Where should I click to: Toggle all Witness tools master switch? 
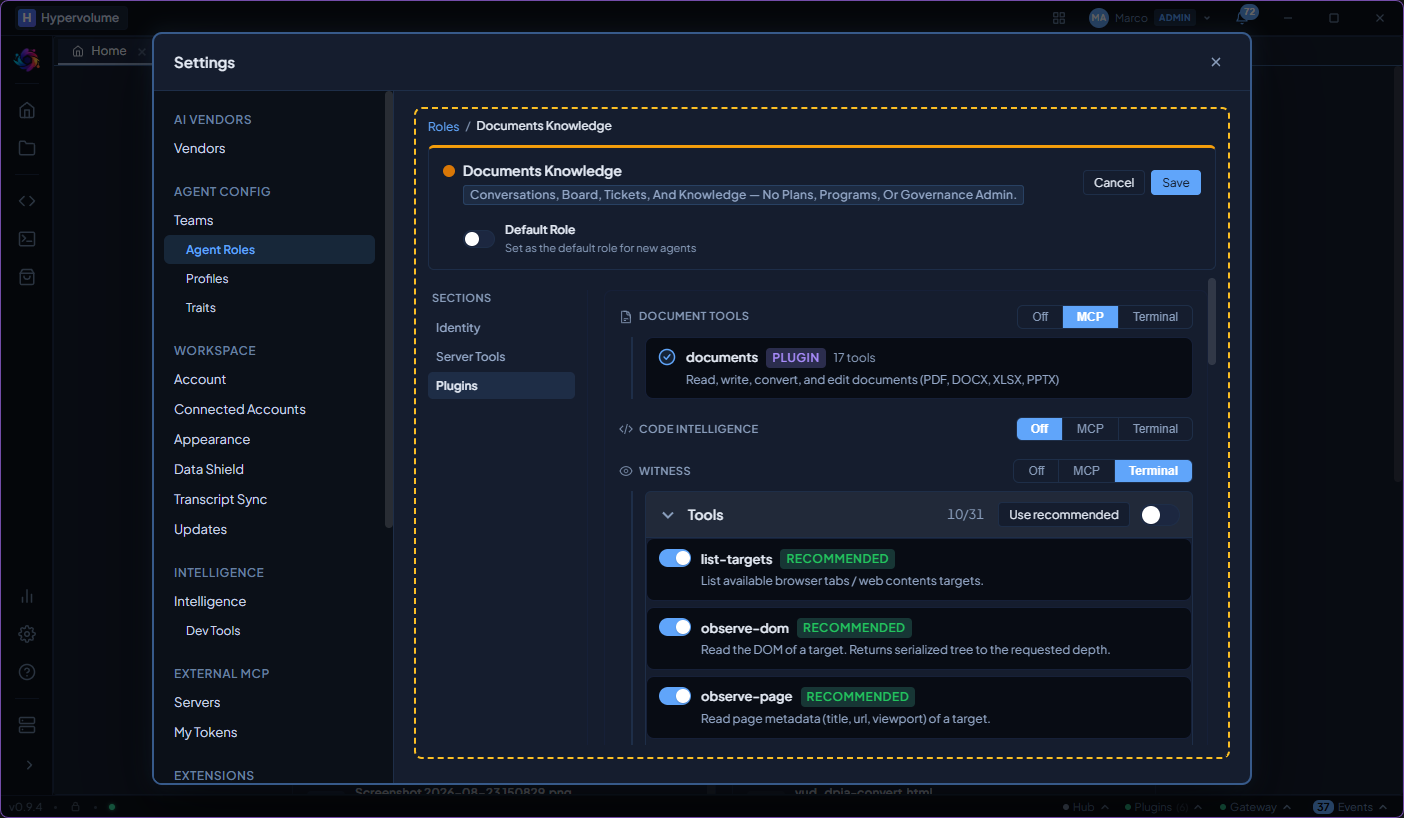(x=1159, y=515)
